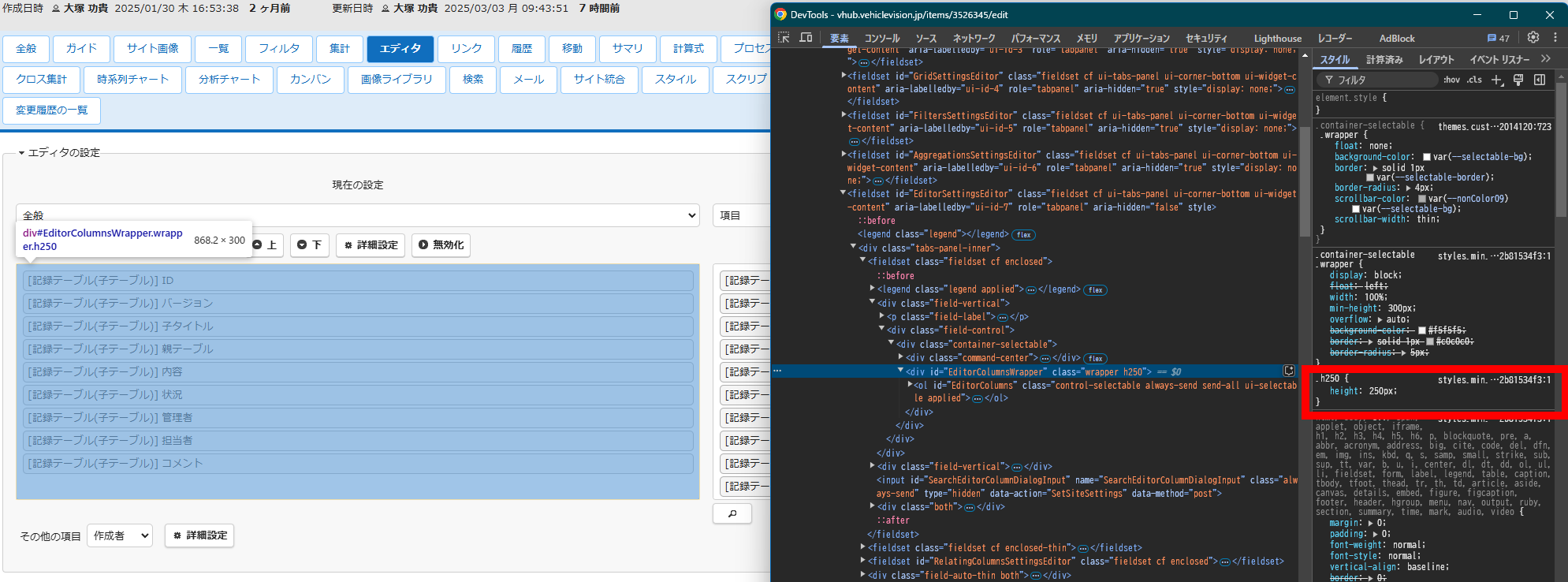Click the scroll-into-view icon on the EditorColumnsWrapper row
Image resolution: width=1568 pixels, height=582 pixels.
pos(1289,371)
